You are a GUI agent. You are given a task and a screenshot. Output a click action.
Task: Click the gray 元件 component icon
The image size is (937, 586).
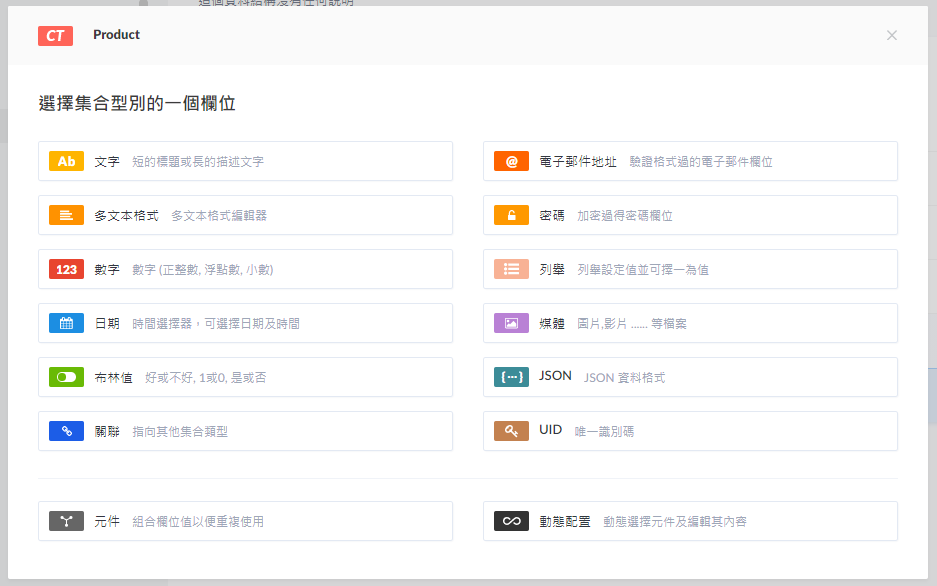tap(66, 521)
